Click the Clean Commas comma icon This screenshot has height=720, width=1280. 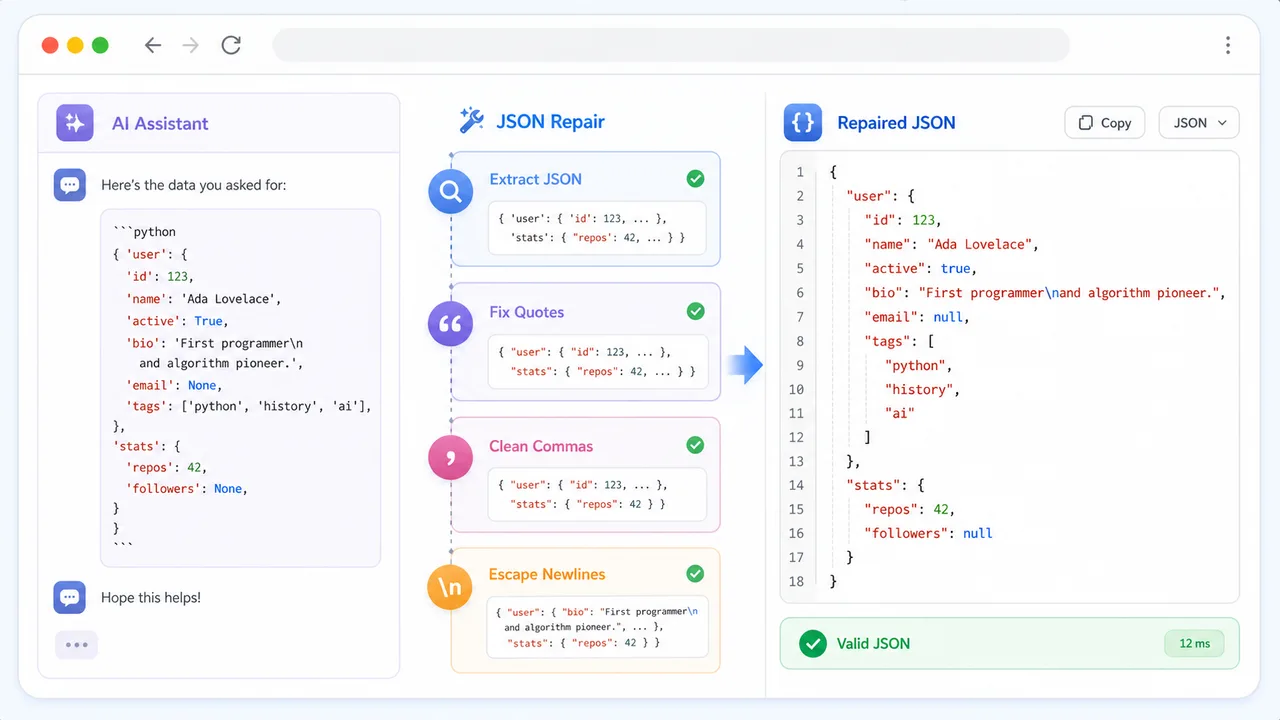(x=451, y=458)
